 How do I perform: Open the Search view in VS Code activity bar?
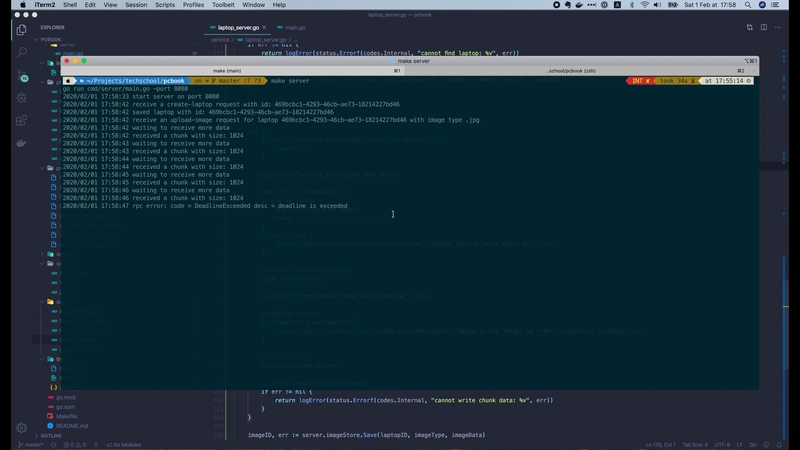[21, 52]
